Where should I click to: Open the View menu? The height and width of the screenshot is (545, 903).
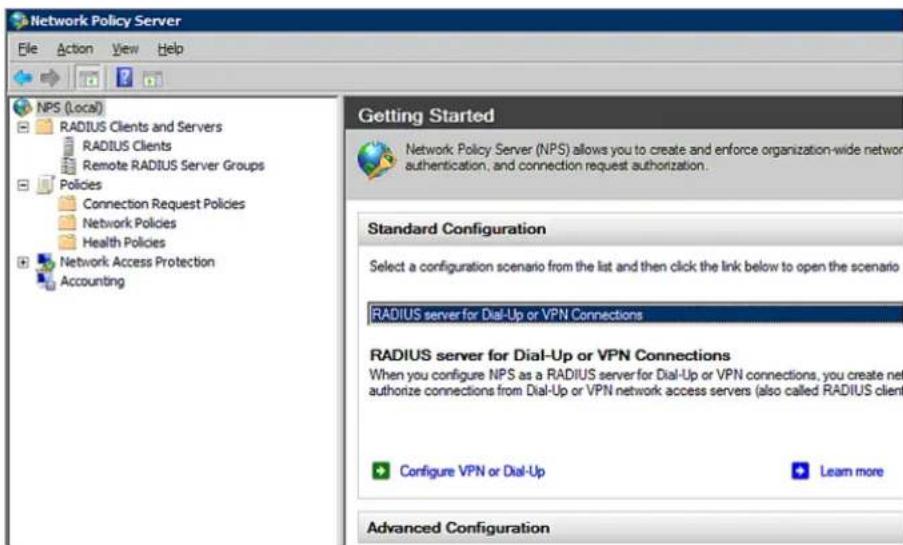[125, 49]
